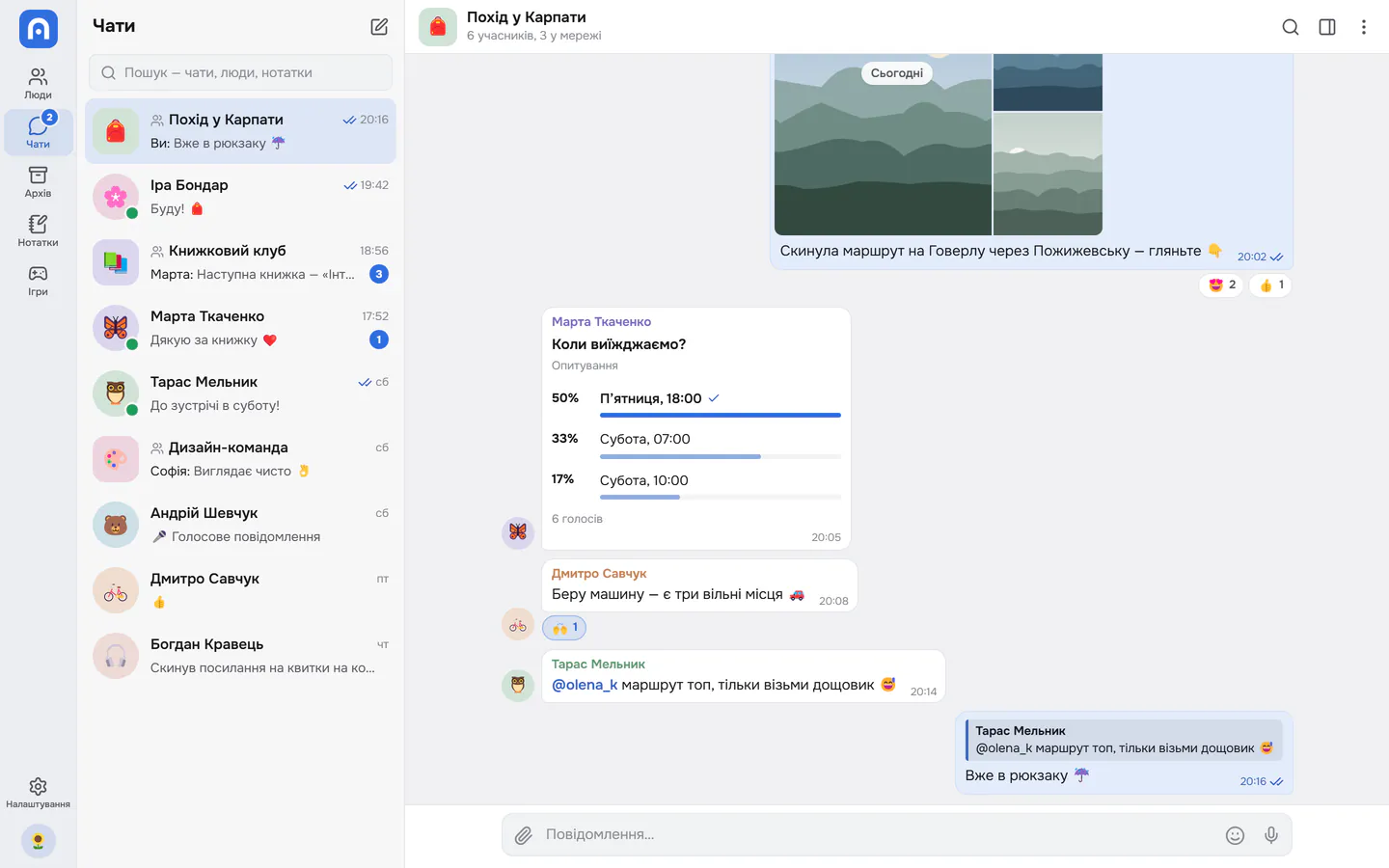Open the emoji picker in the message field

click(1235, 835)
